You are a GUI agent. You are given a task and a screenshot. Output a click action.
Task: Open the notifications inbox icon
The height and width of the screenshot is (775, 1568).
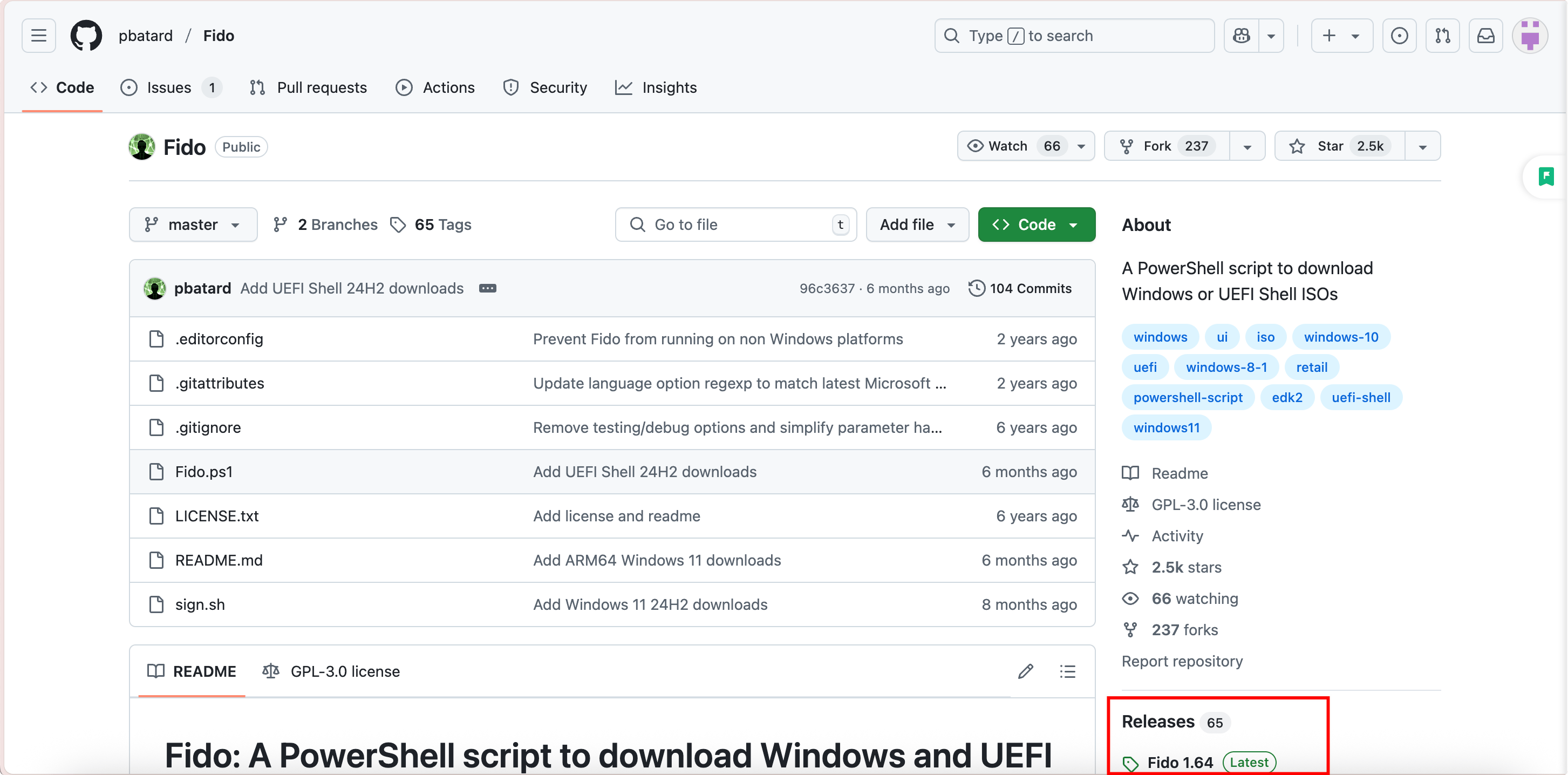(x=1485, y=36)
